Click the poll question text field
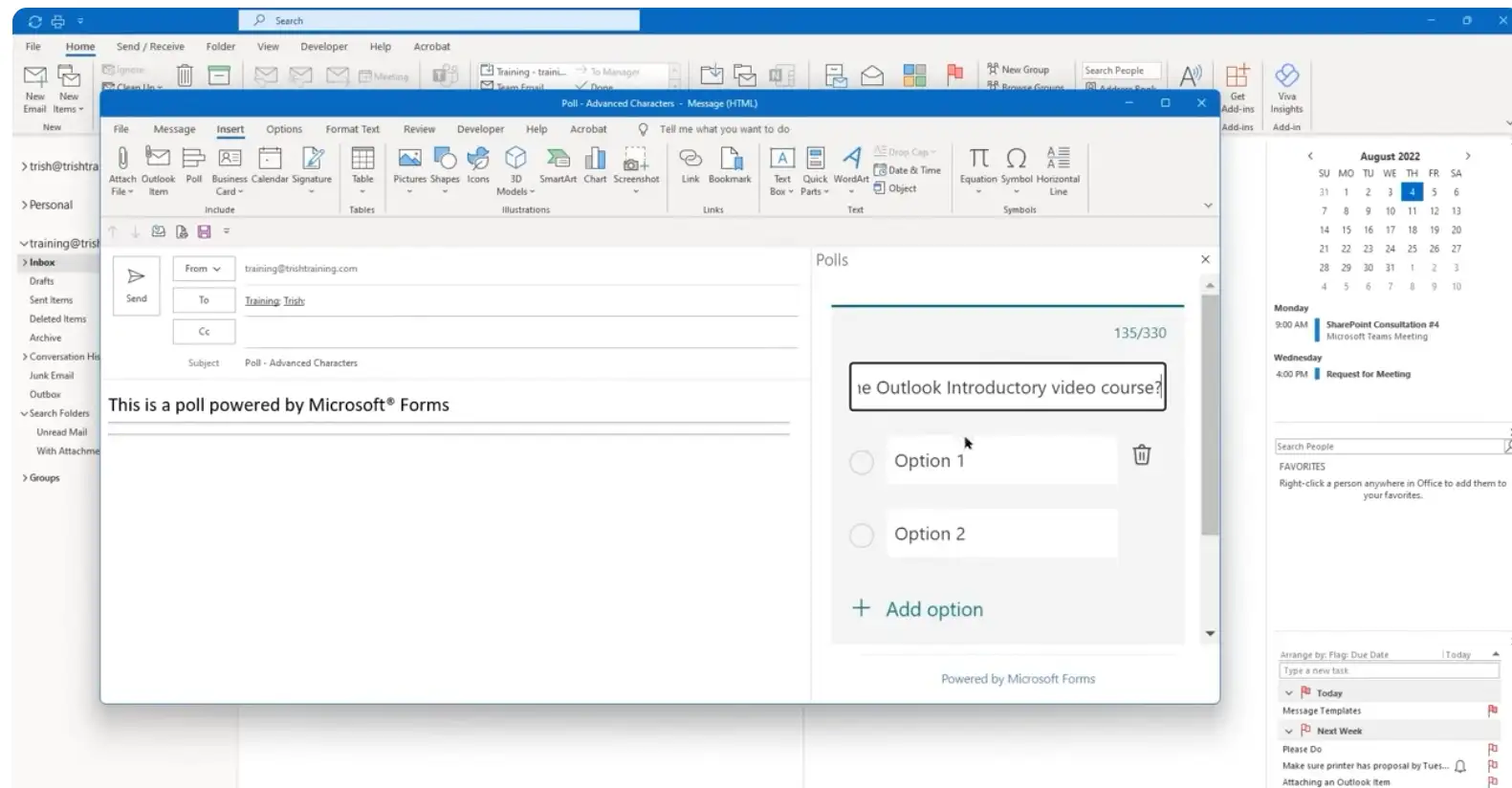 click(1007, 387)
